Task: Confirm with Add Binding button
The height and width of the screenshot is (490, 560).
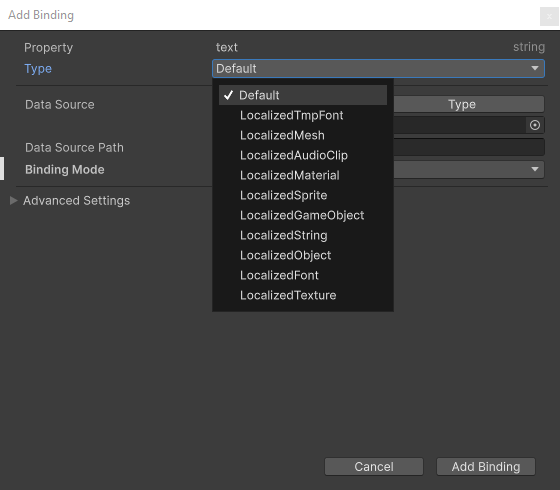Action: click(x=486, y=466)
